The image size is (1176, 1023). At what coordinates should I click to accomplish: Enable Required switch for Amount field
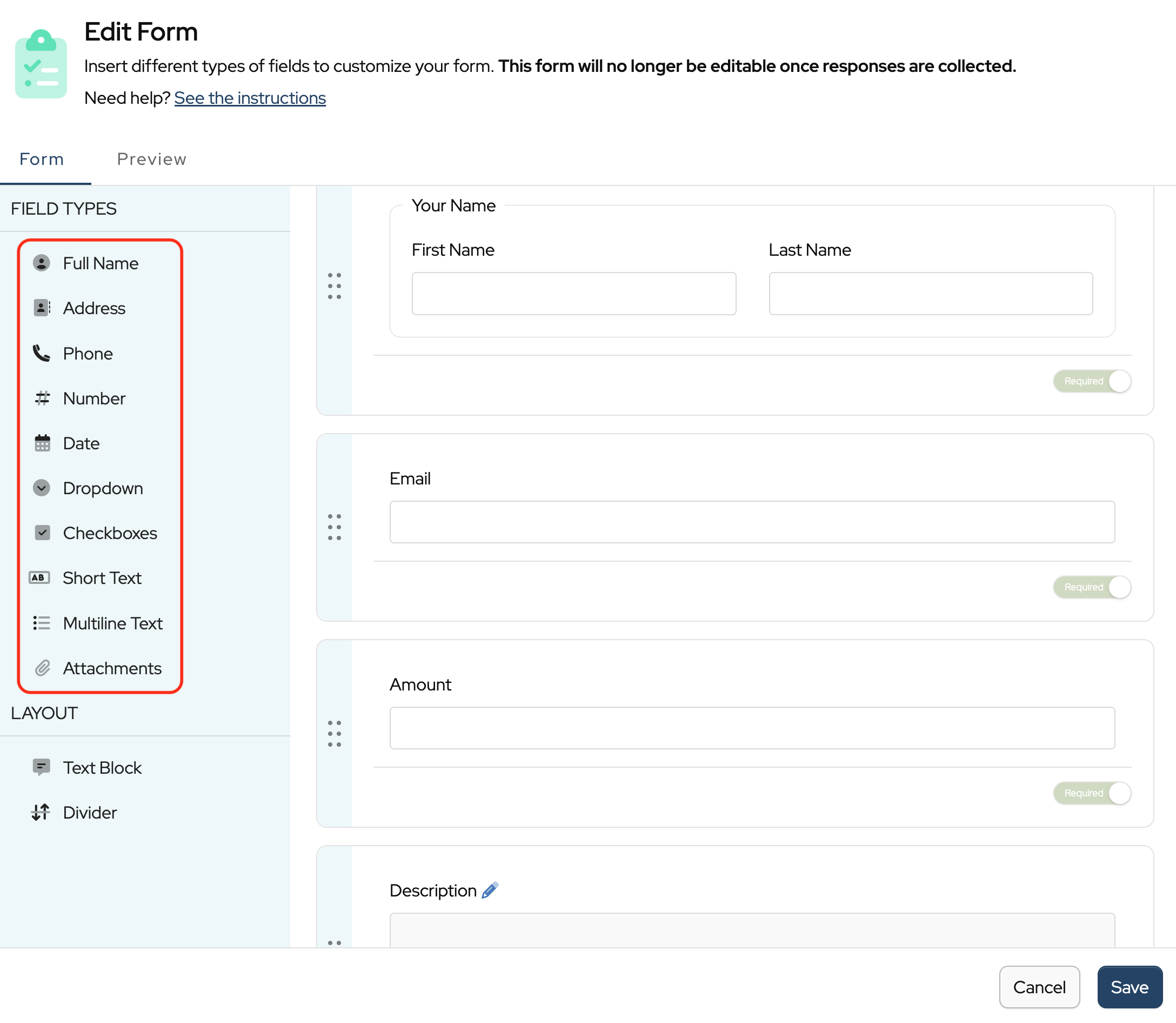coord(1092,794)
